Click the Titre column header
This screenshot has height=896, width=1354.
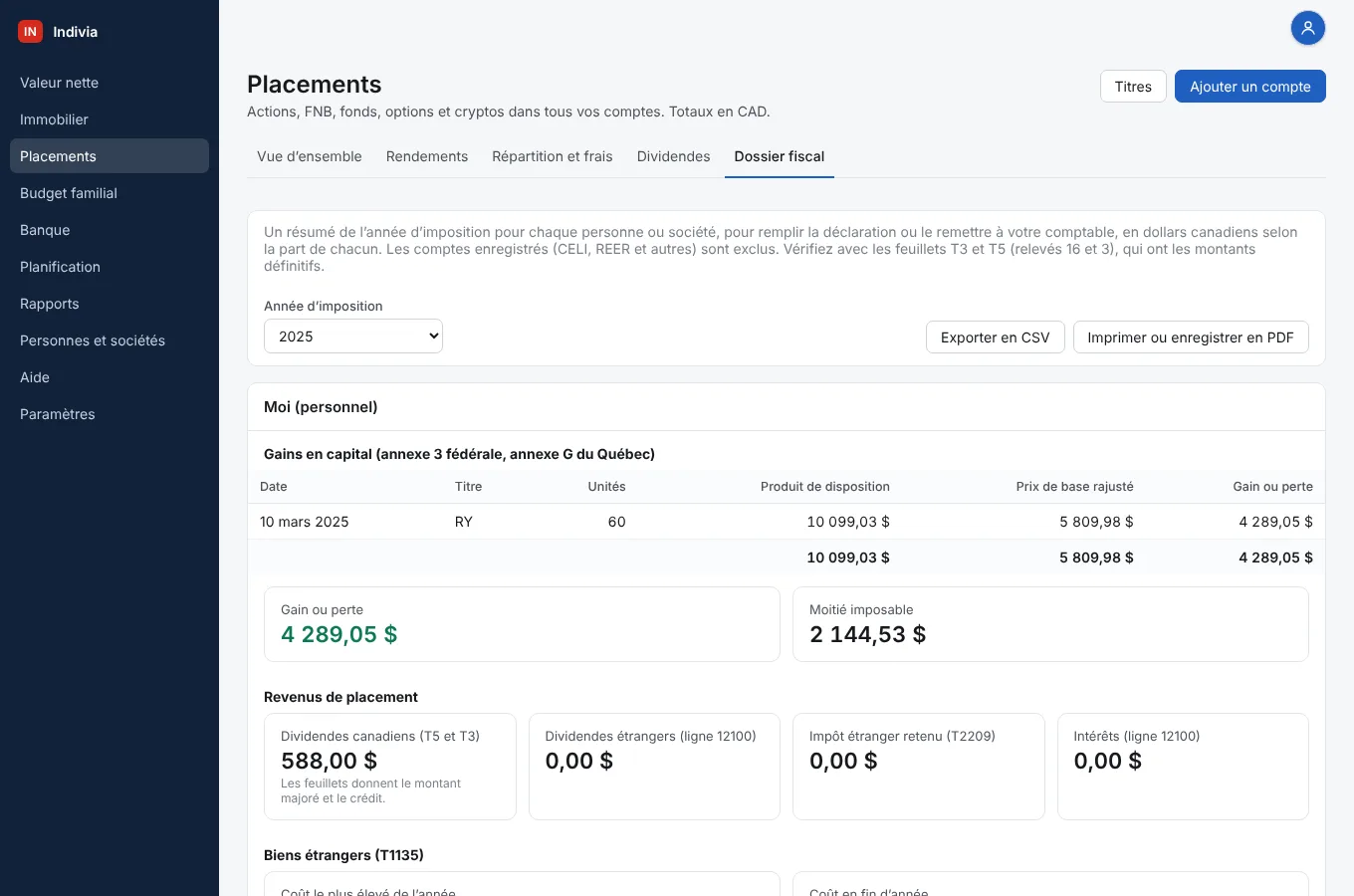tap(468, 487)
